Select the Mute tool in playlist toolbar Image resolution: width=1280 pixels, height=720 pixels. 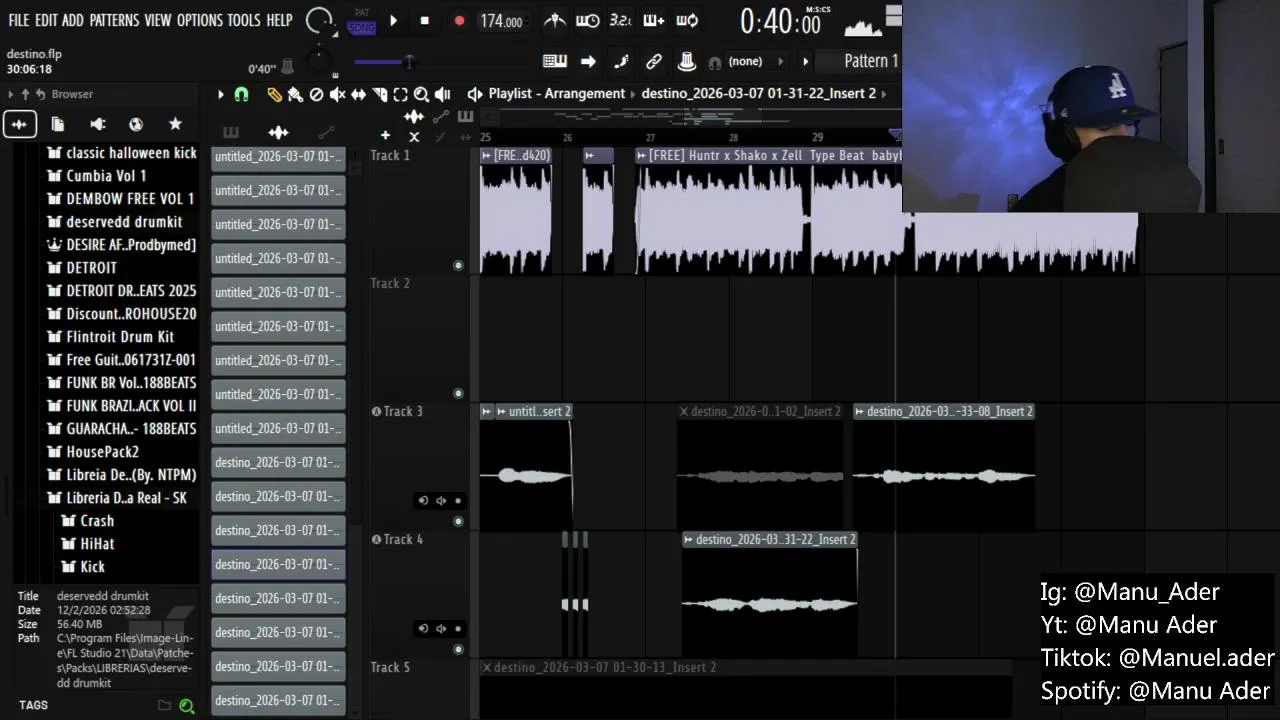[x=337, y=94]
